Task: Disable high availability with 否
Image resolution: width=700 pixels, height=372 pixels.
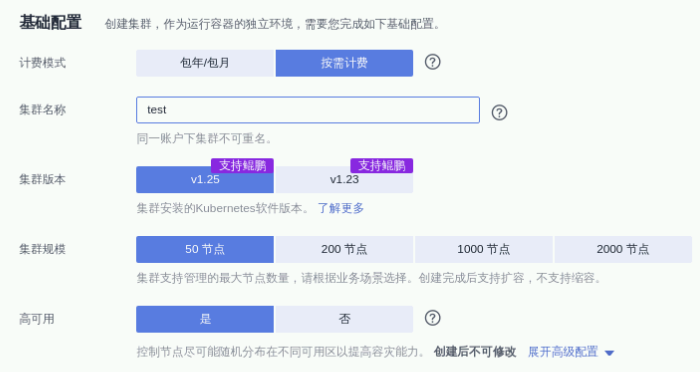Action: click(344, 319)
